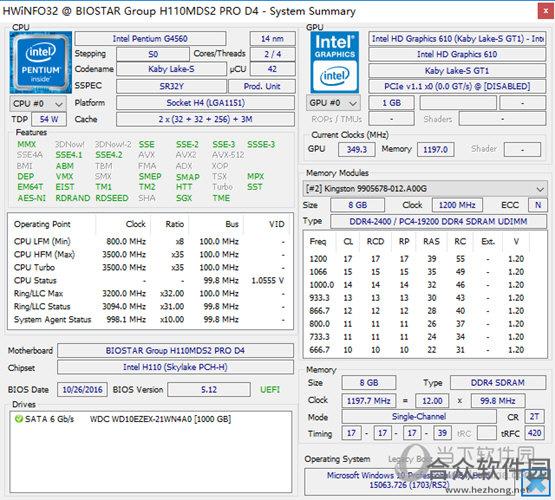The width and height of the screenshot is (555, 500).
Task: Click the CPU HFM (Max) row
Action: (150, 254)
